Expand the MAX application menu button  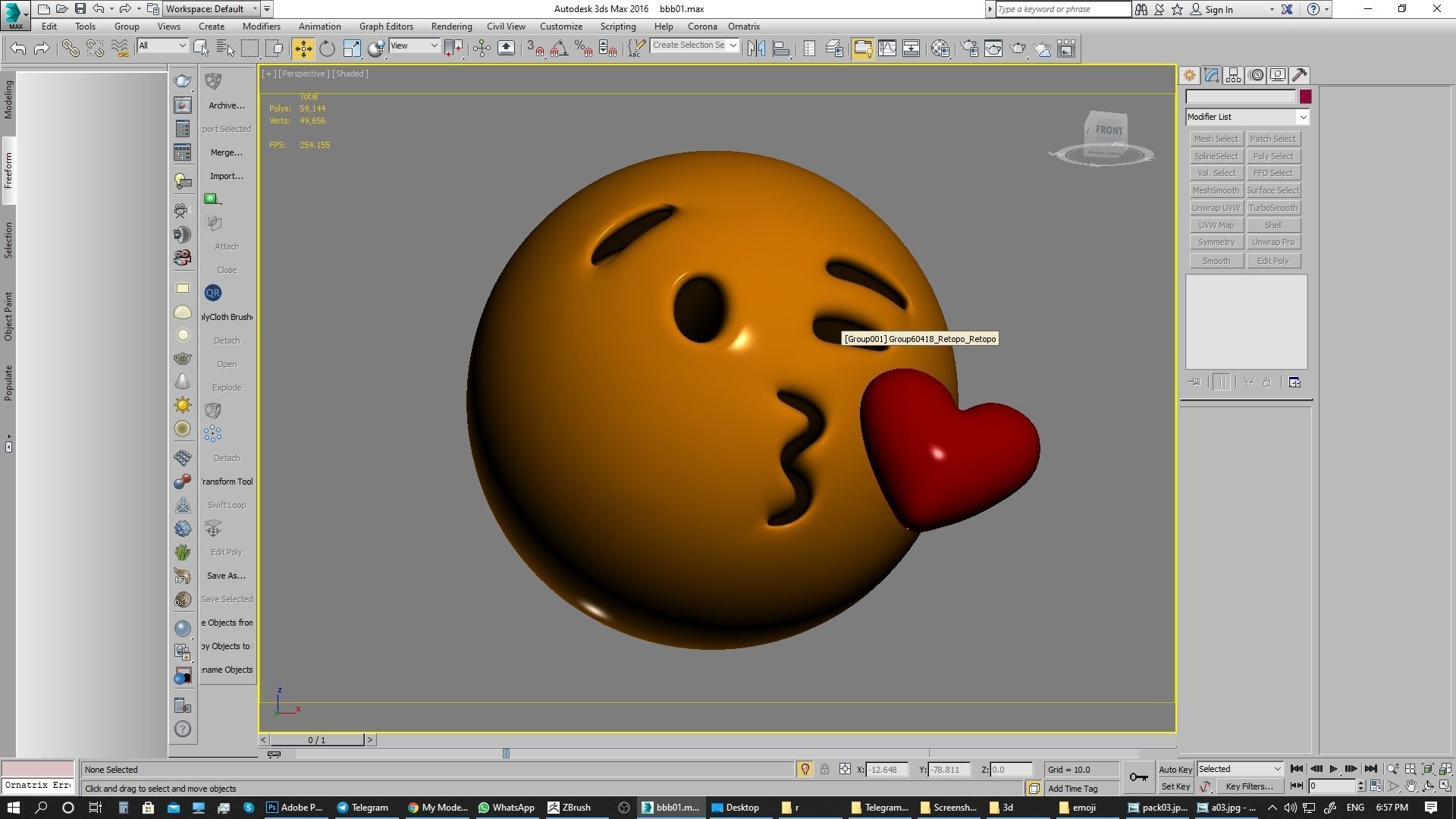15,14
